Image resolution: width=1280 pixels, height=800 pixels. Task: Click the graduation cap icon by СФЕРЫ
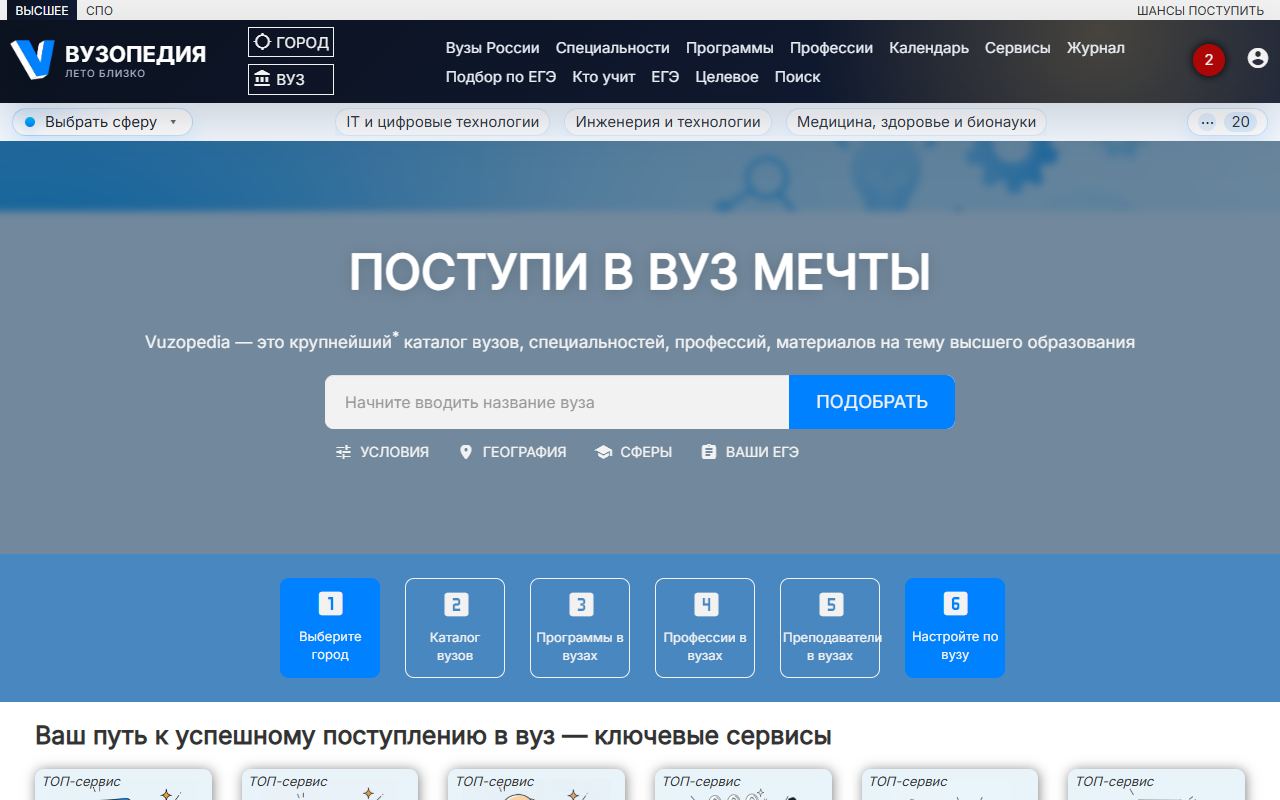click(x=603, y=452)
